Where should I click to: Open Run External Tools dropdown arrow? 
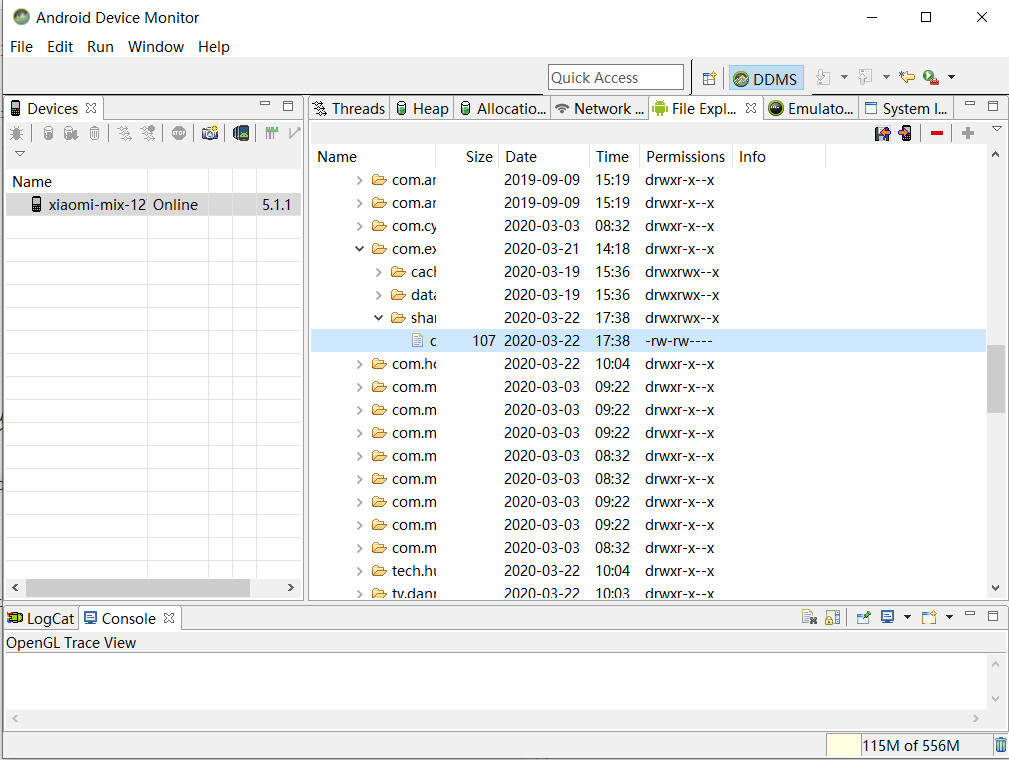click(x=951, y=77)
